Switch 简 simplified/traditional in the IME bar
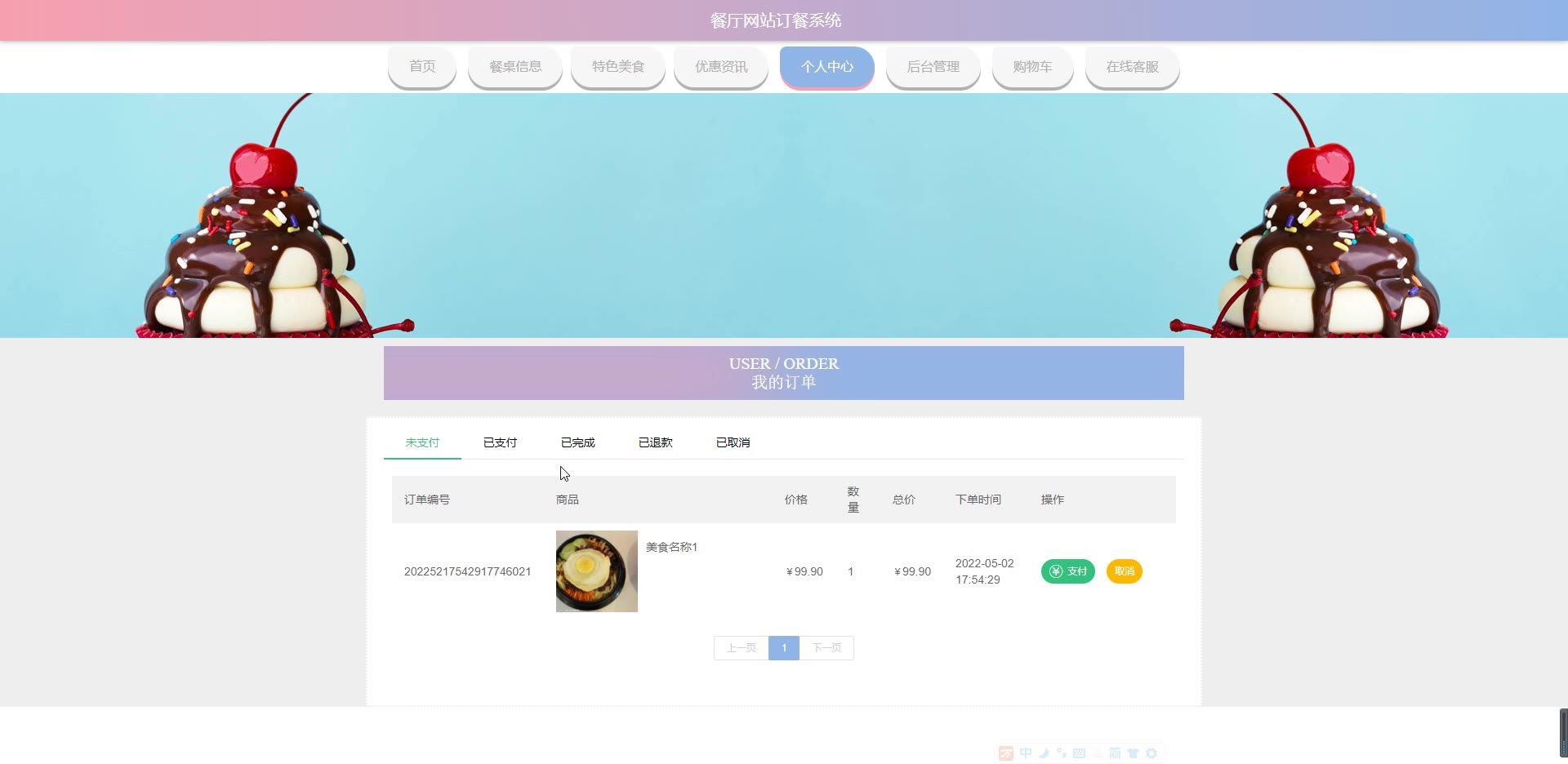The width and height of the screenshot is (1568, 764). click(x=1115, y=753)
